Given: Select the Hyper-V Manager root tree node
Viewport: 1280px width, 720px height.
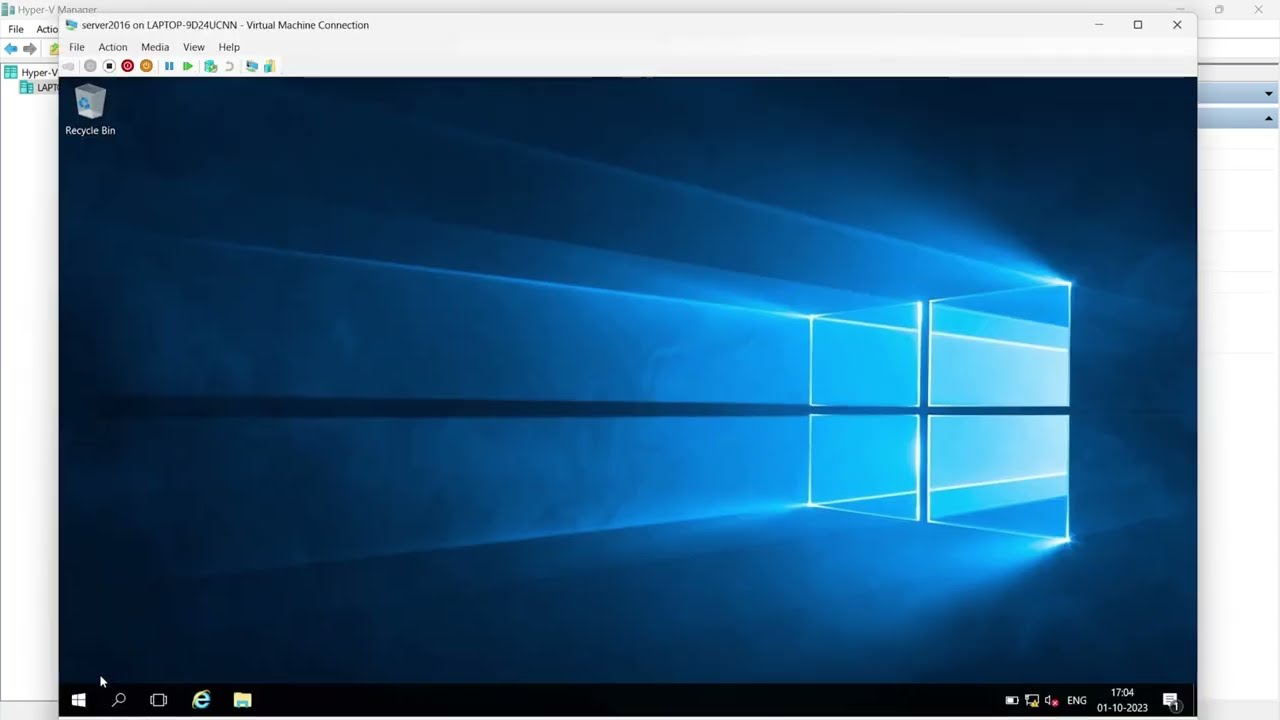Looking at the screenshot, I should [x=31, y=72].
